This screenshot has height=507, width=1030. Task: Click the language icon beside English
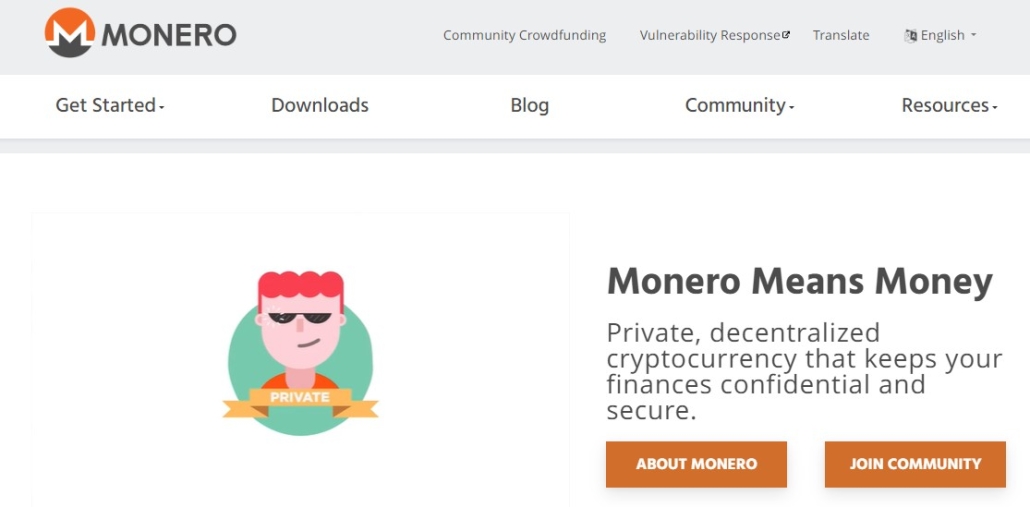pos(910,36)
